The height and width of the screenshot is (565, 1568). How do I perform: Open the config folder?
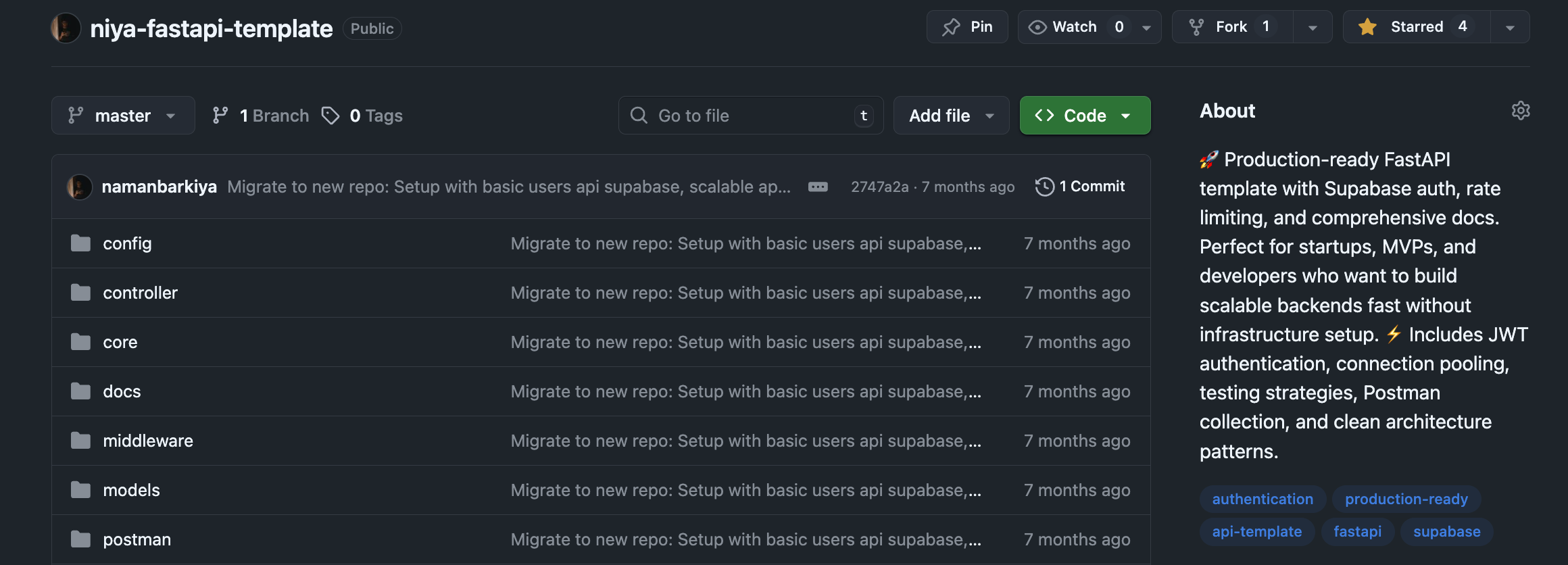tap(127, 243)
